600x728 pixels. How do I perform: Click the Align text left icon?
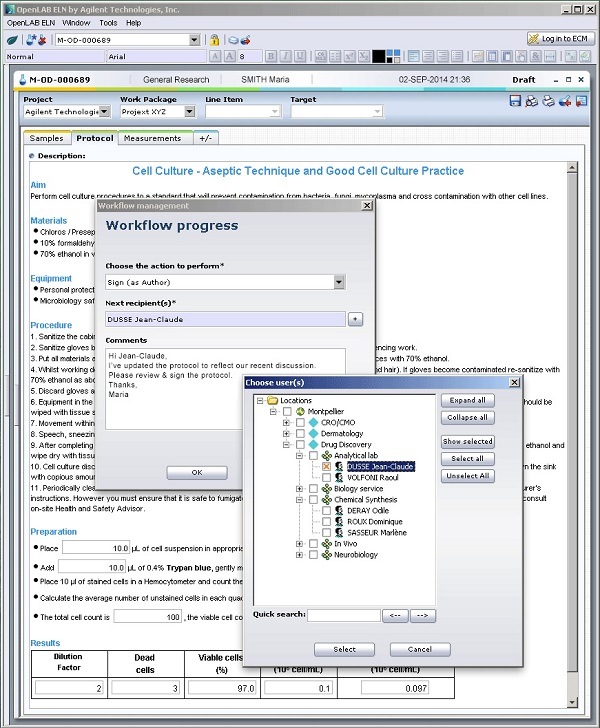pos(413,57)
